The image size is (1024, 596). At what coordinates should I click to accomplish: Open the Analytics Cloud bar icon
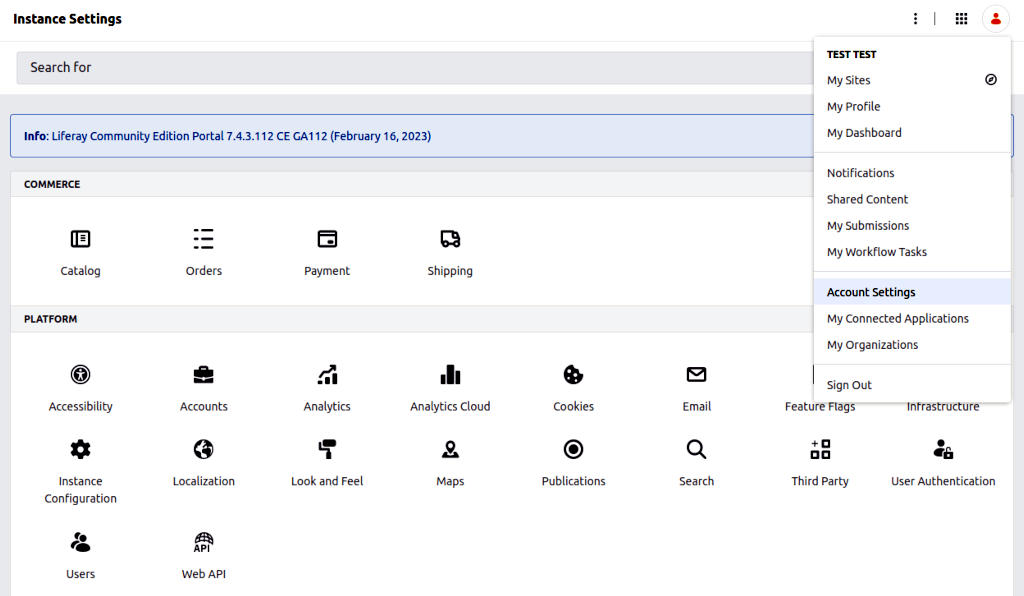[450, 375]
